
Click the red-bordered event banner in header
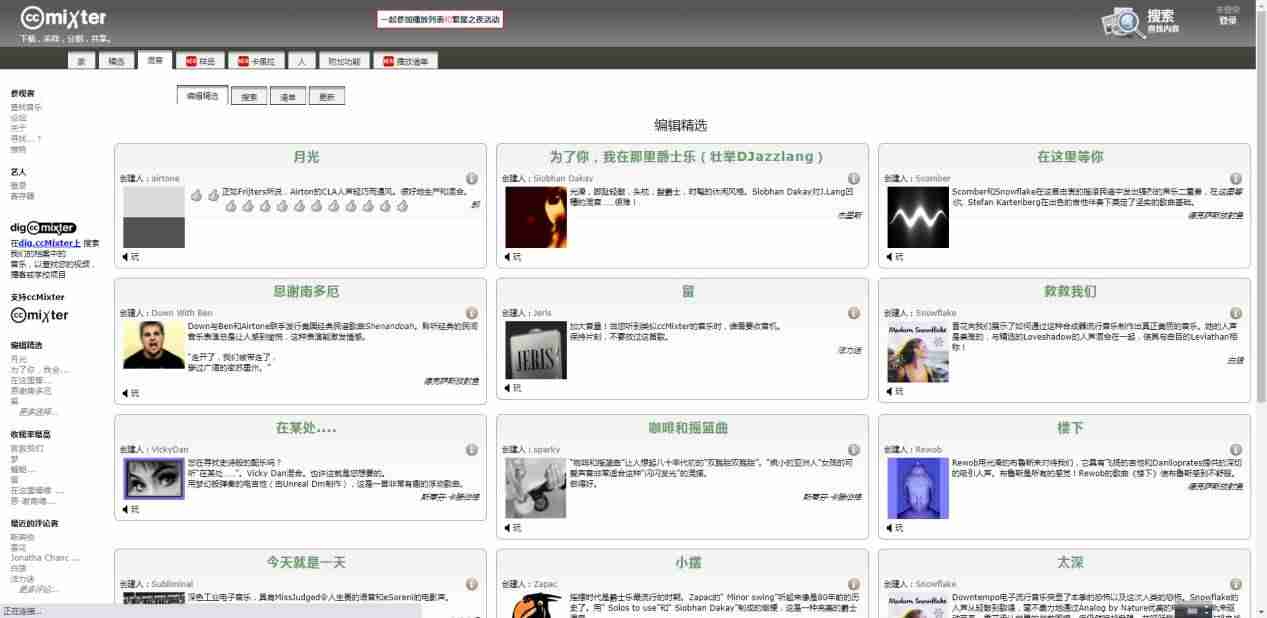tap(439, 19)
